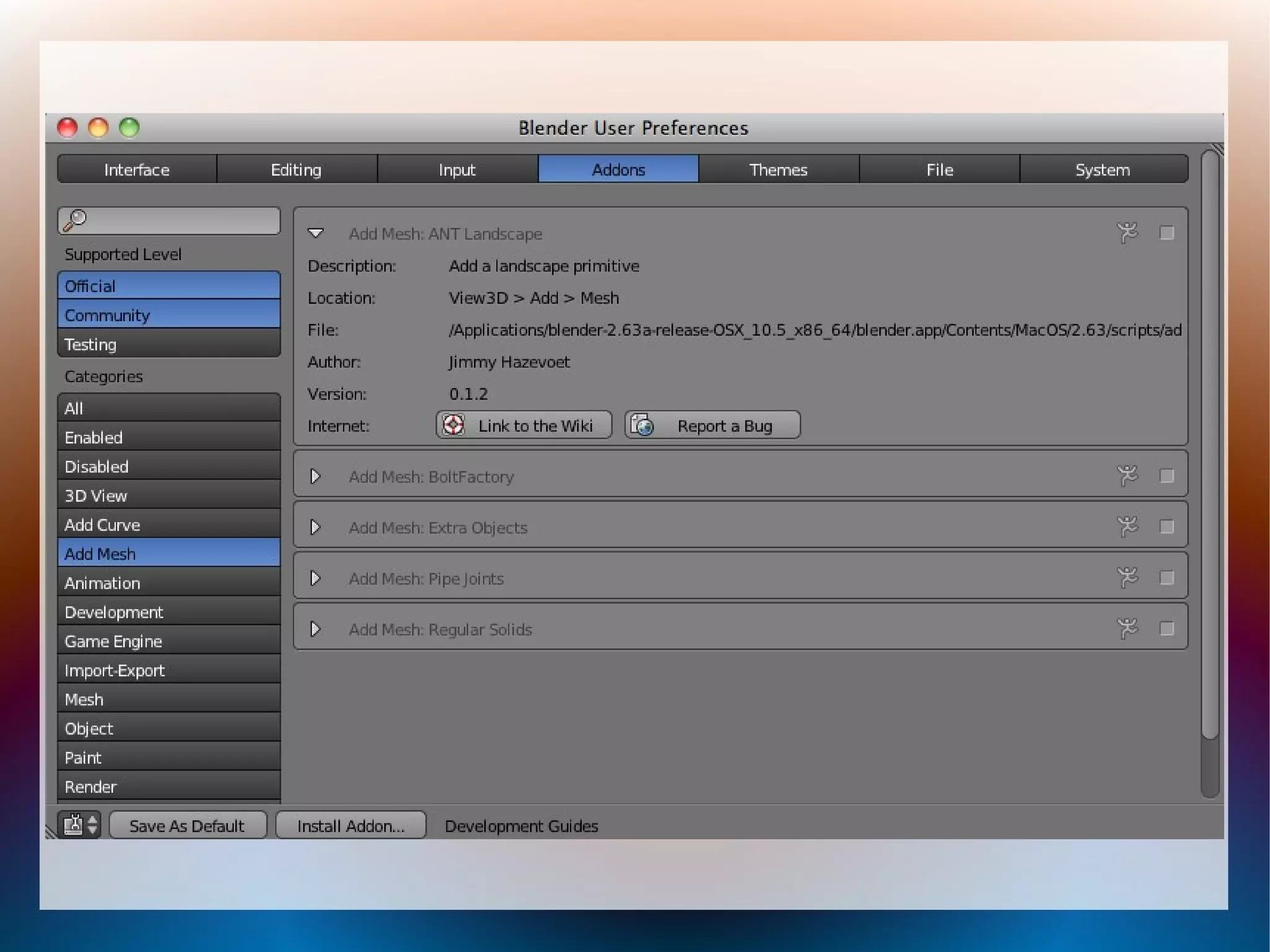Viewport: 1270px width, 952px height.
Task: Open the editor type selector icon
Action: [80, 825]
